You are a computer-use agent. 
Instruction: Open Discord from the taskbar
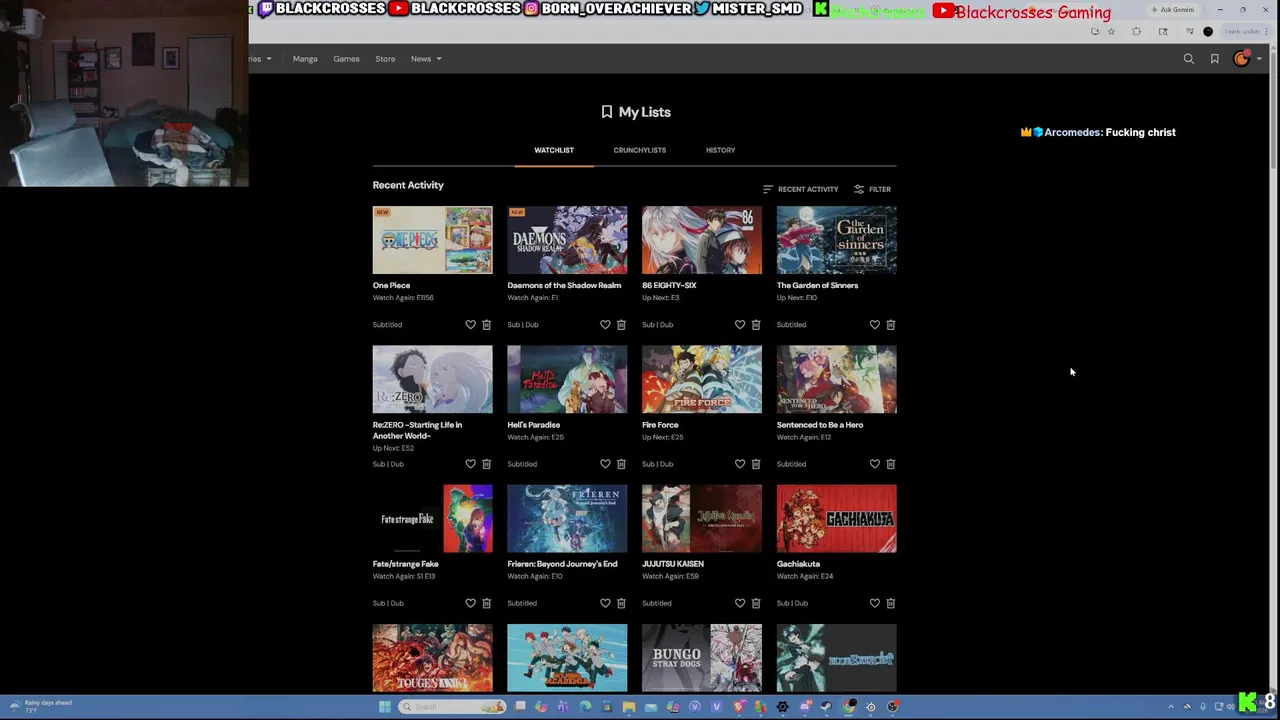click(x=805, y=707)
